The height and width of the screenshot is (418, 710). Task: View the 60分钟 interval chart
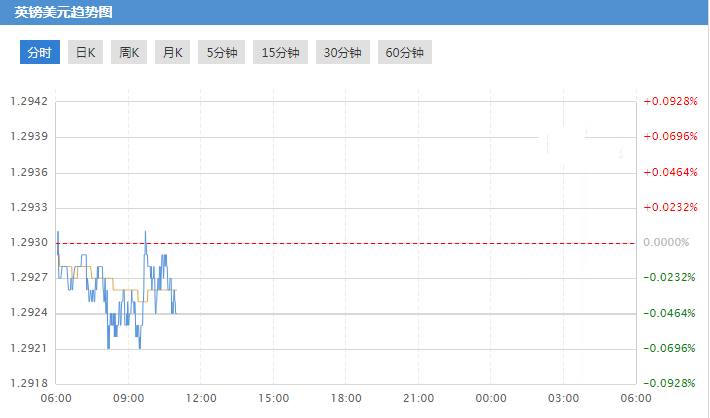click(x=405, y=53)
